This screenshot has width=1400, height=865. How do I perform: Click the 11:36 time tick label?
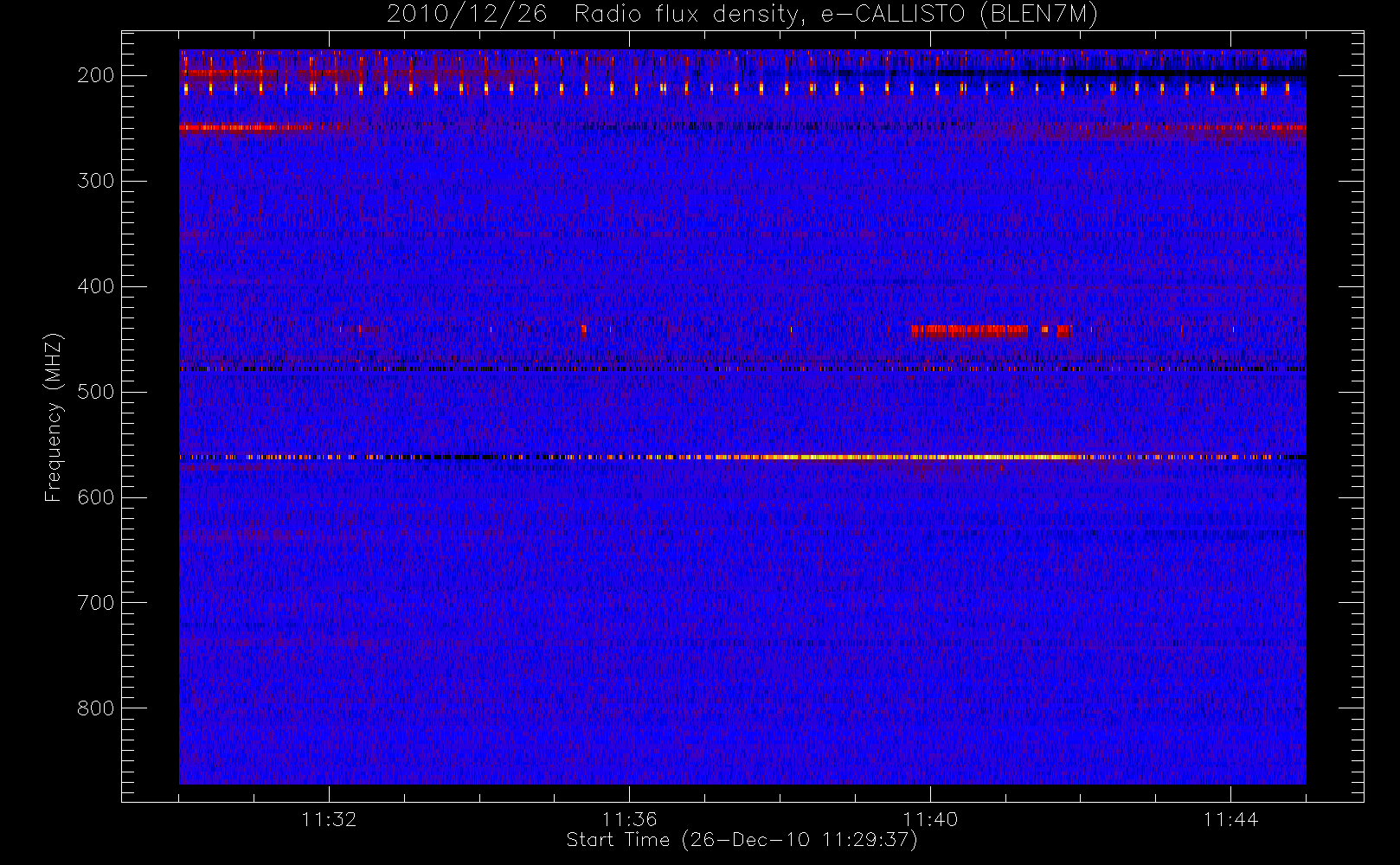point(630,819)
